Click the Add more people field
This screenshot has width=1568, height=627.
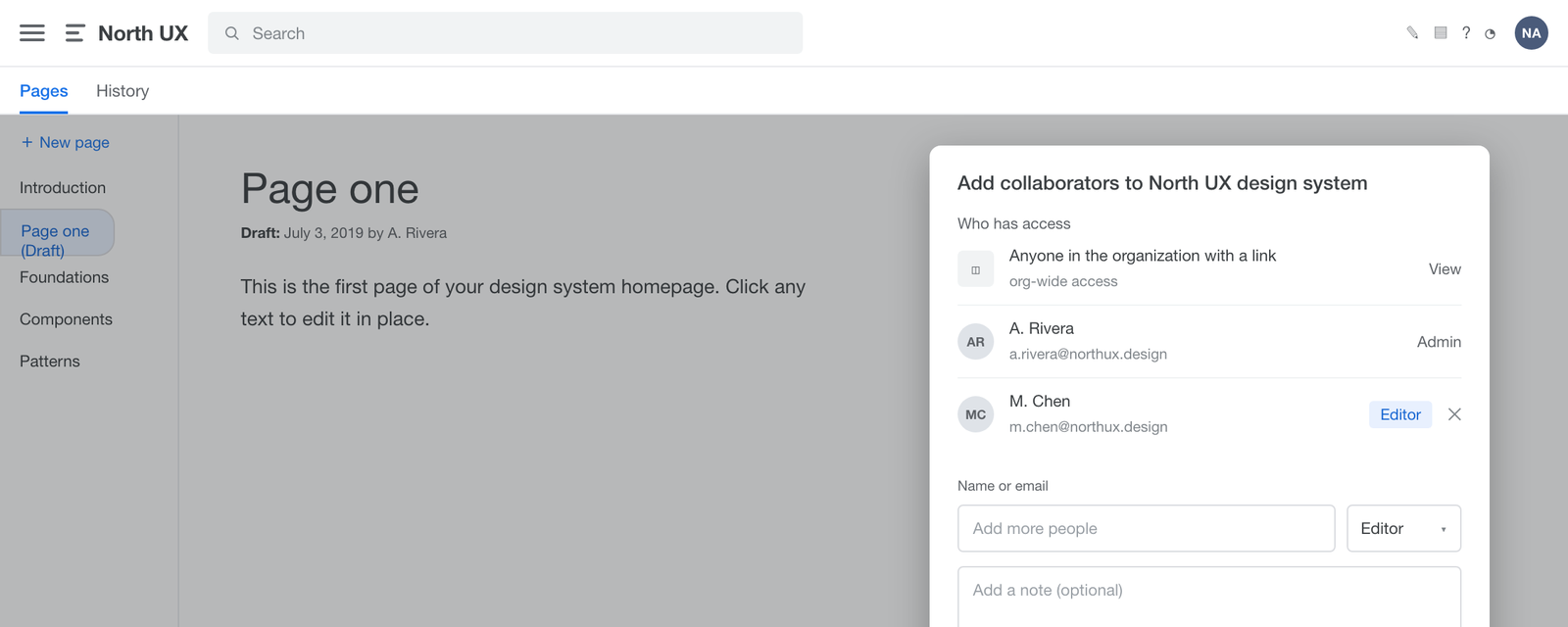tap(1146, 529)
